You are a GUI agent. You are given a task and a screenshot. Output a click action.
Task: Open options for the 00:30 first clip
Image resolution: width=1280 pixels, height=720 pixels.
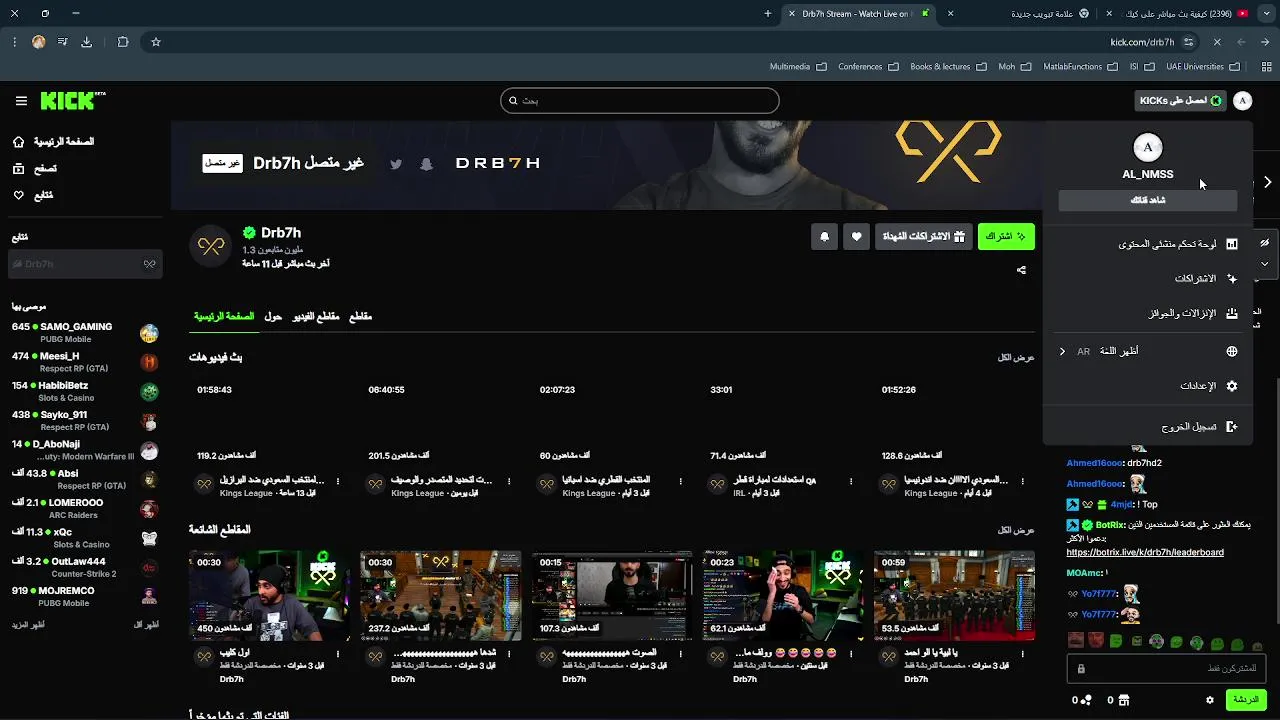[338, 655]
